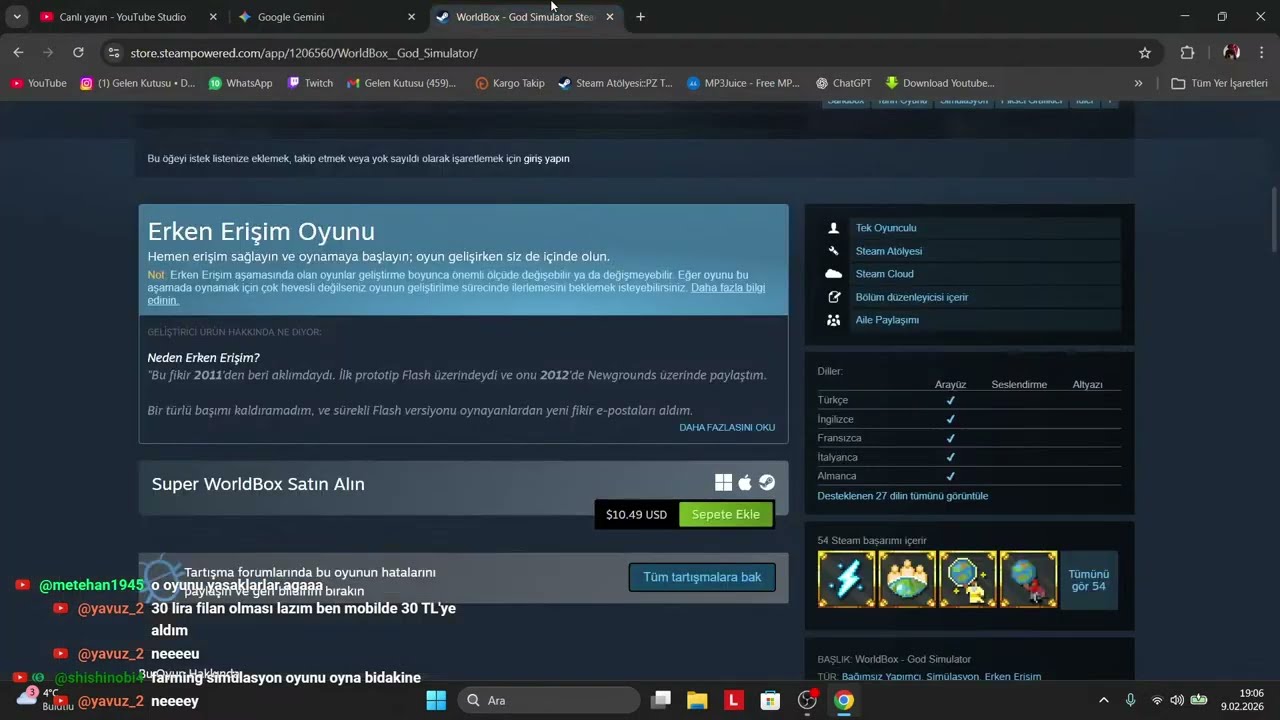
Task: Click the giriş yapın sign-in link
Action: [546, 159]
